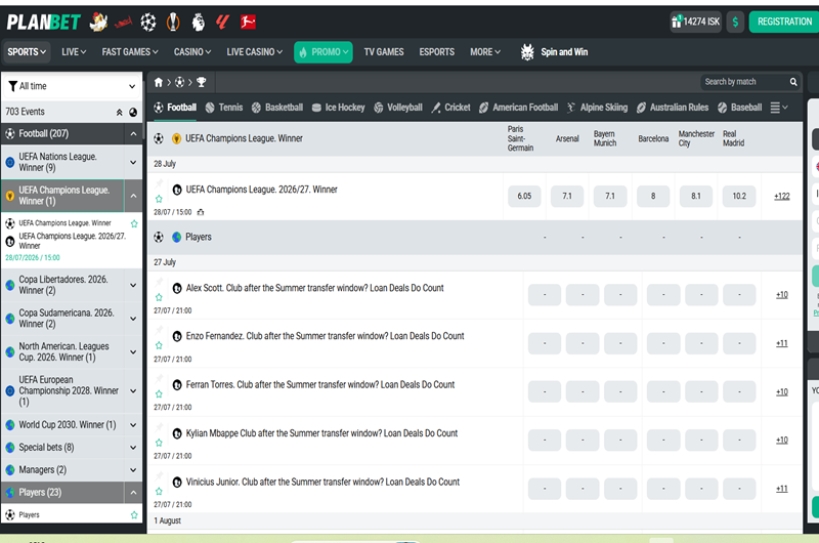Open the TV GAMES menu item

pyautogui.click(x=384, y=52)
